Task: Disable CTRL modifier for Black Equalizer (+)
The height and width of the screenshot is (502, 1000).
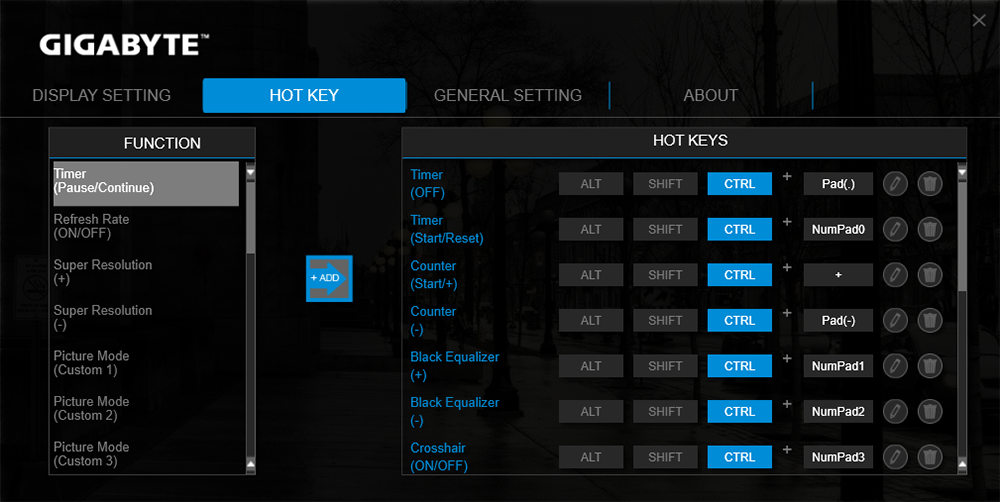Action: 739,366
